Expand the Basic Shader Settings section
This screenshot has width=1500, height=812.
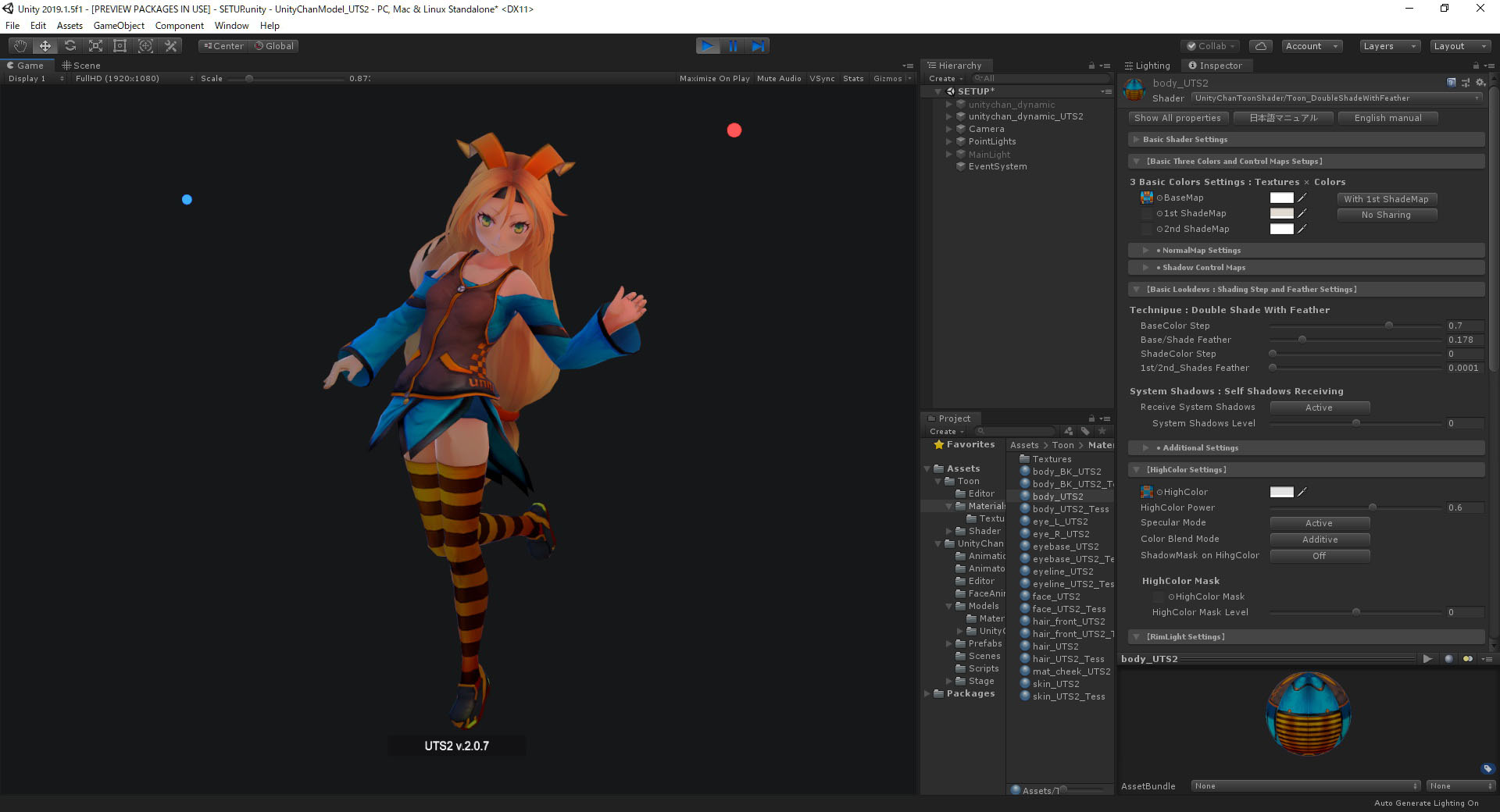(1306, 140)
